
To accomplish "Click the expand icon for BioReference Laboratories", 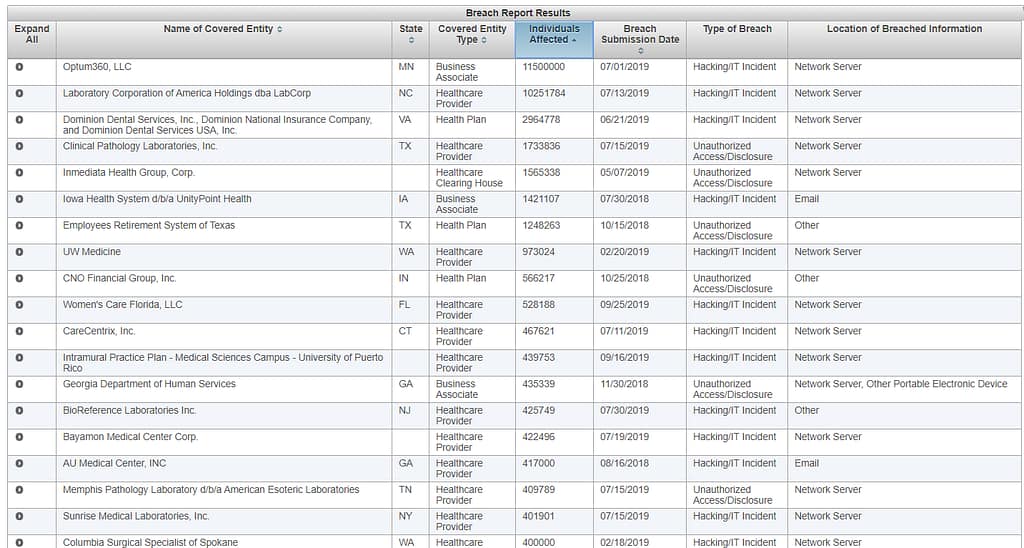I will 19,411.
